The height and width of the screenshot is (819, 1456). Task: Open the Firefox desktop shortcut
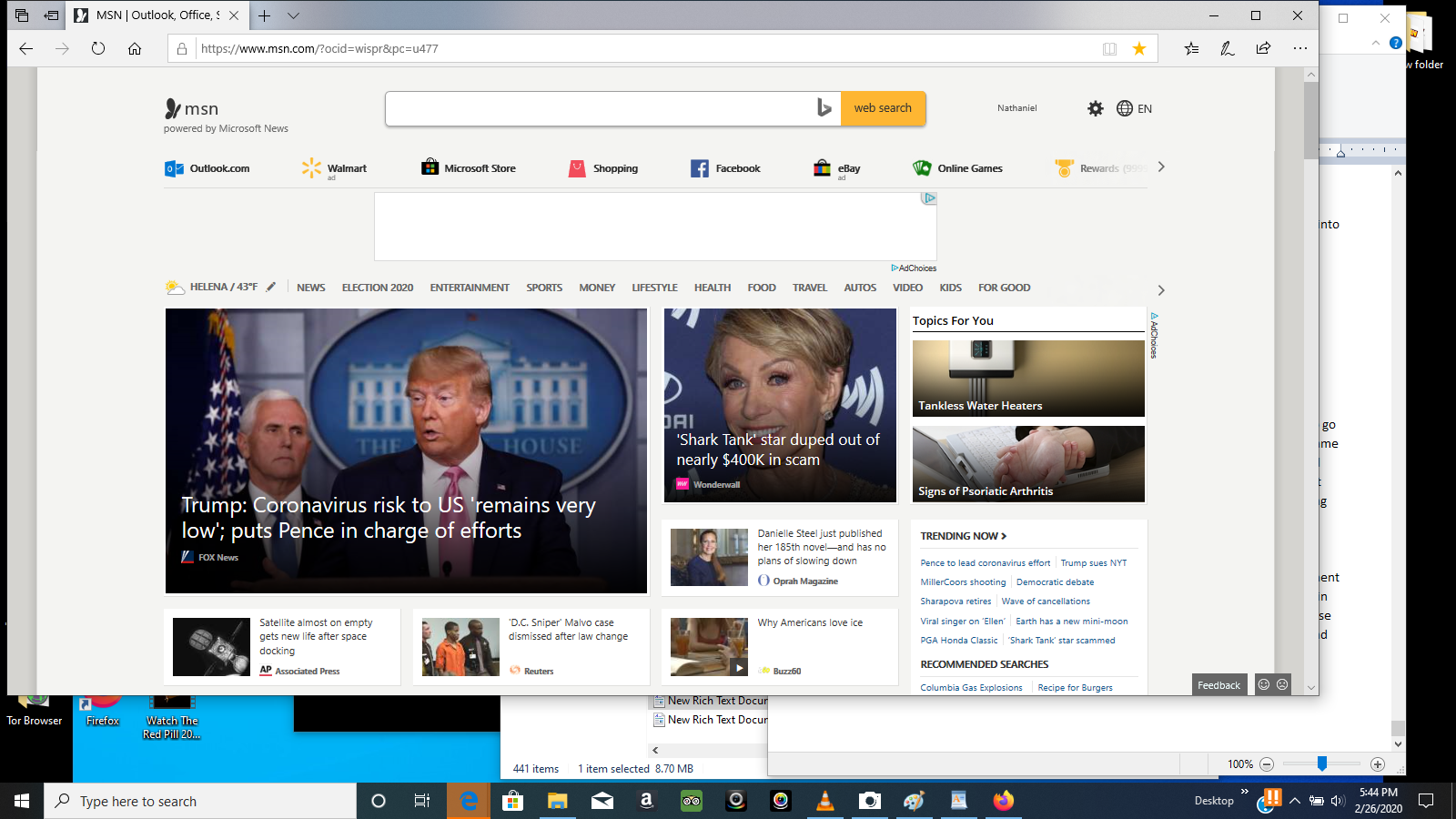click(103, 711)
